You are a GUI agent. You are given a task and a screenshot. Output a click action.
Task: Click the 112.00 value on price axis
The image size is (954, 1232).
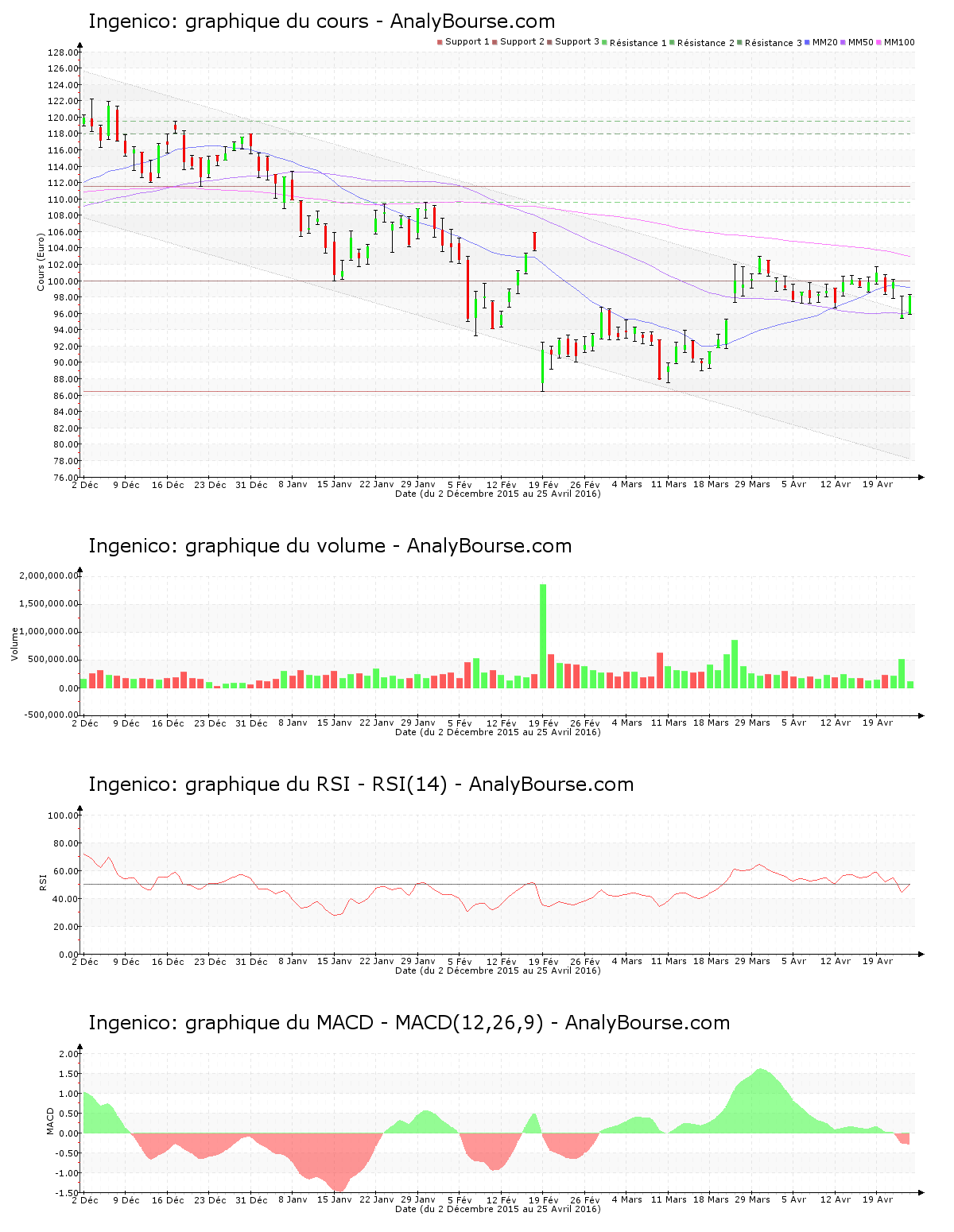[63, 183]
